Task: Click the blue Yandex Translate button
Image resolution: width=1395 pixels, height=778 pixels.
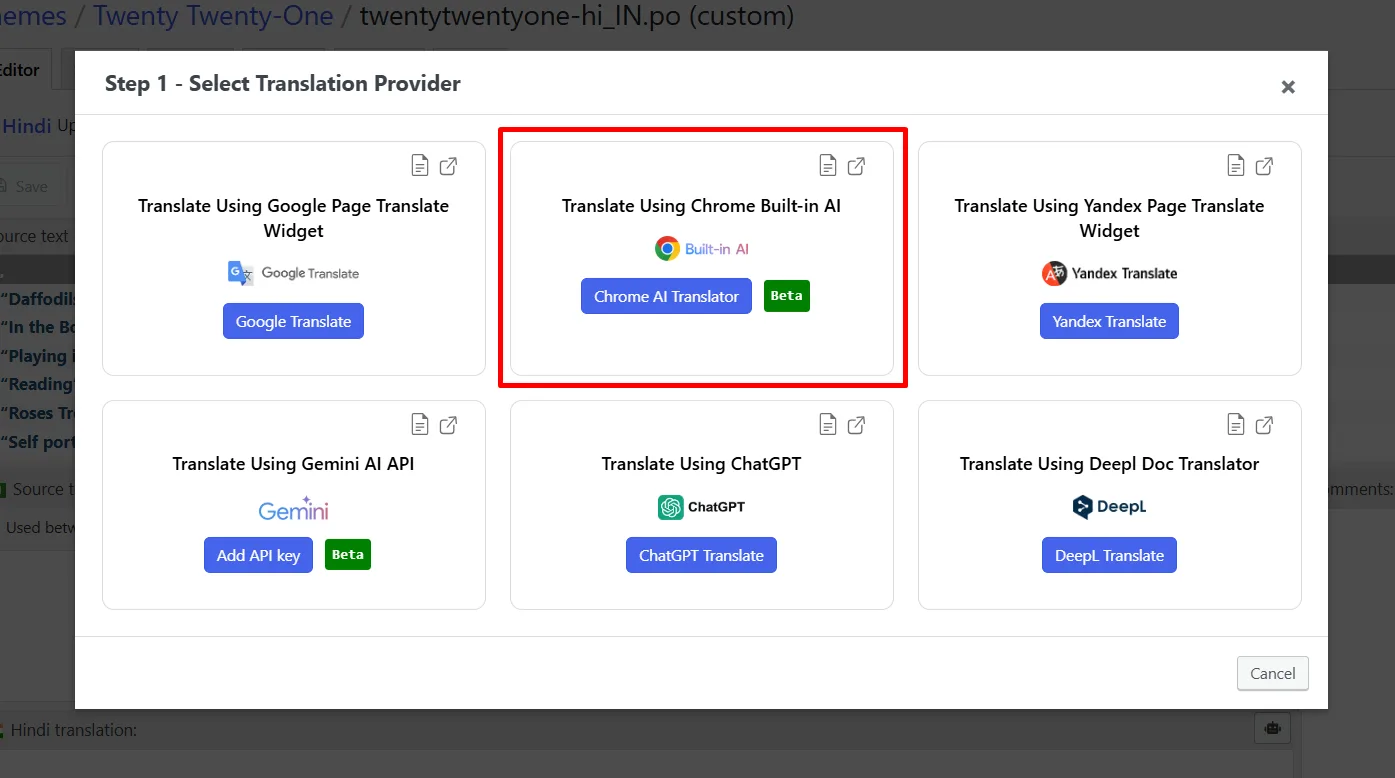Action: (x=1109, y=321)
